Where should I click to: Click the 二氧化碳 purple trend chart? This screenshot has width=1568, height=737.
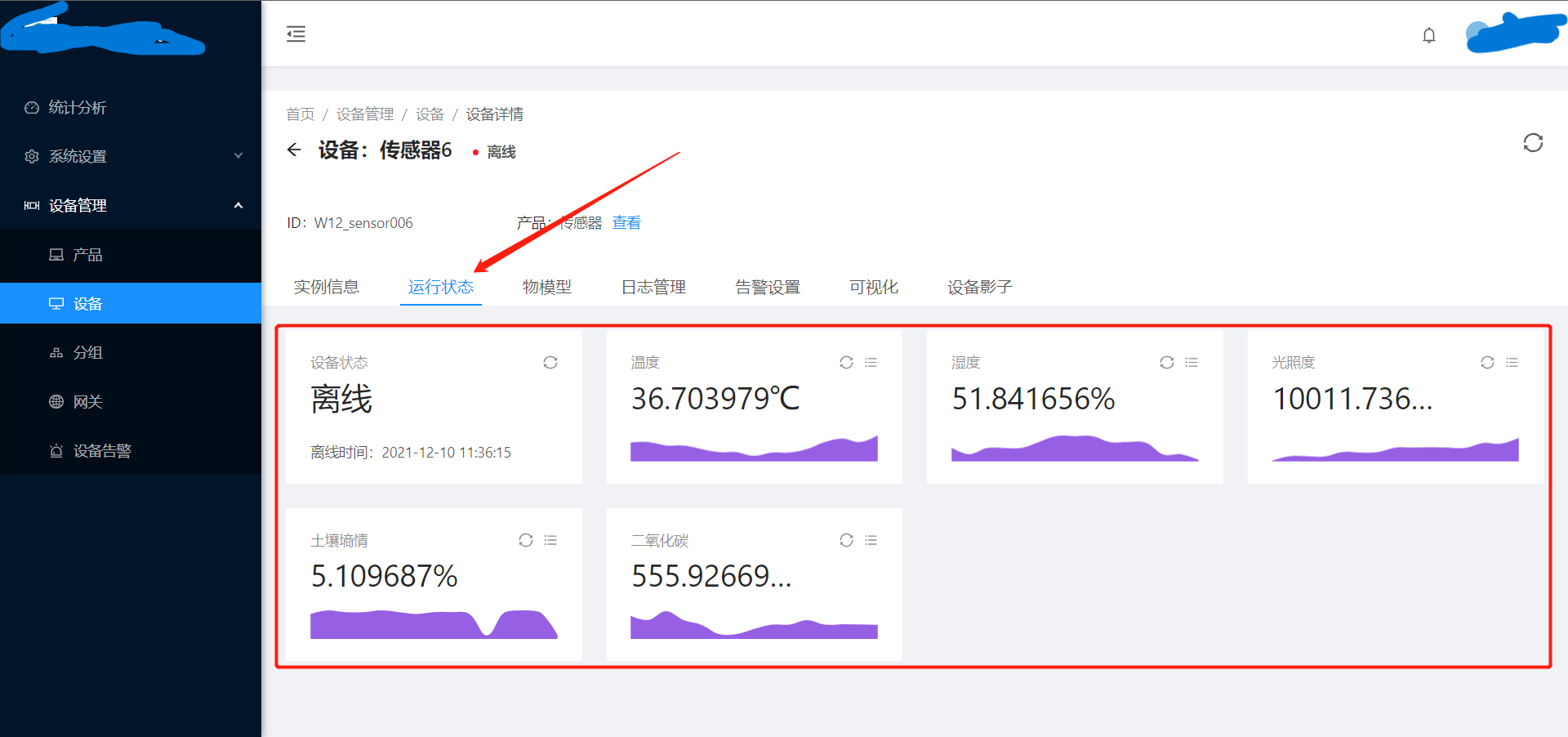[754, 624]
